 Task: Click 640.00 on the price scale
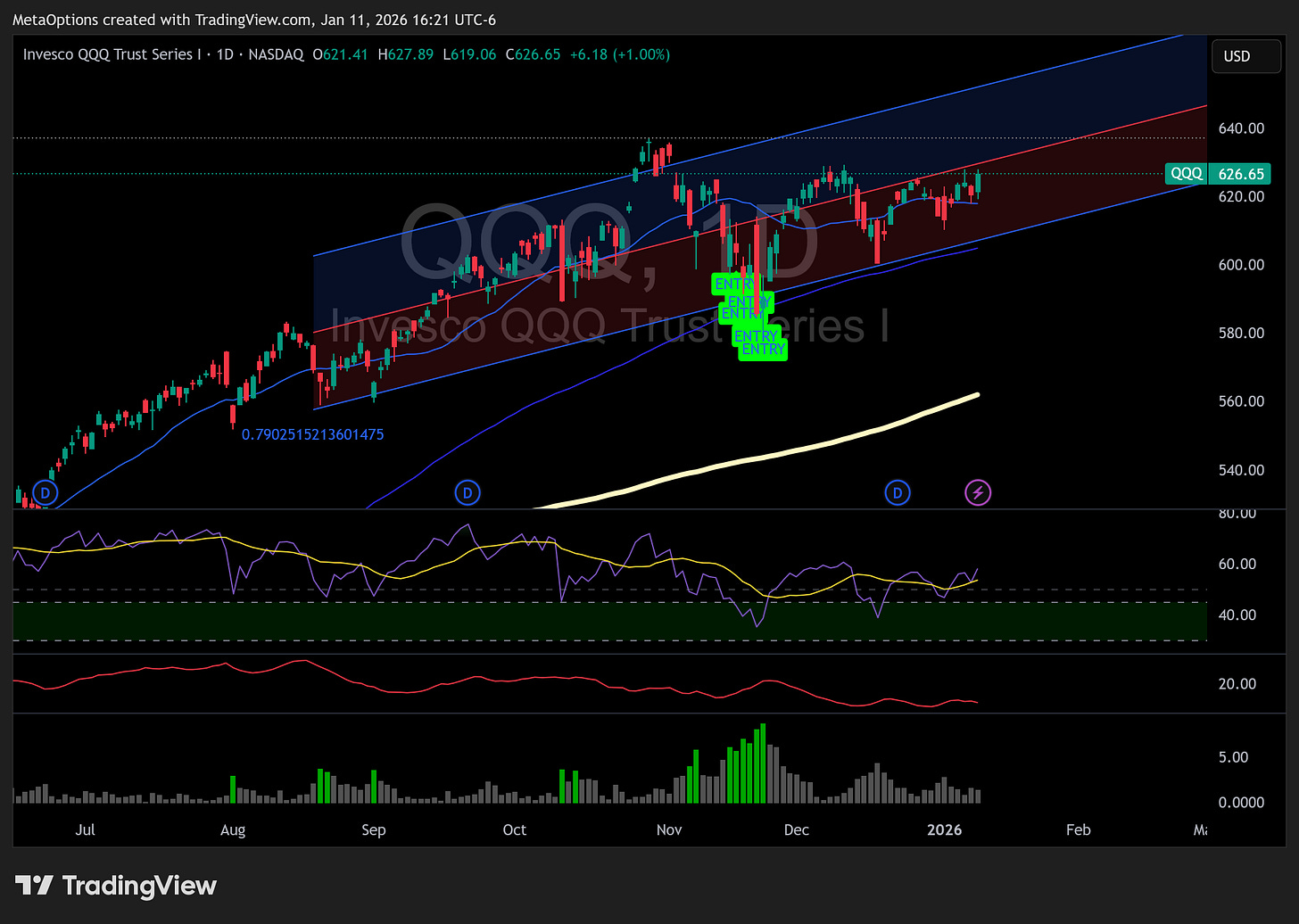tap(1240, 128)
